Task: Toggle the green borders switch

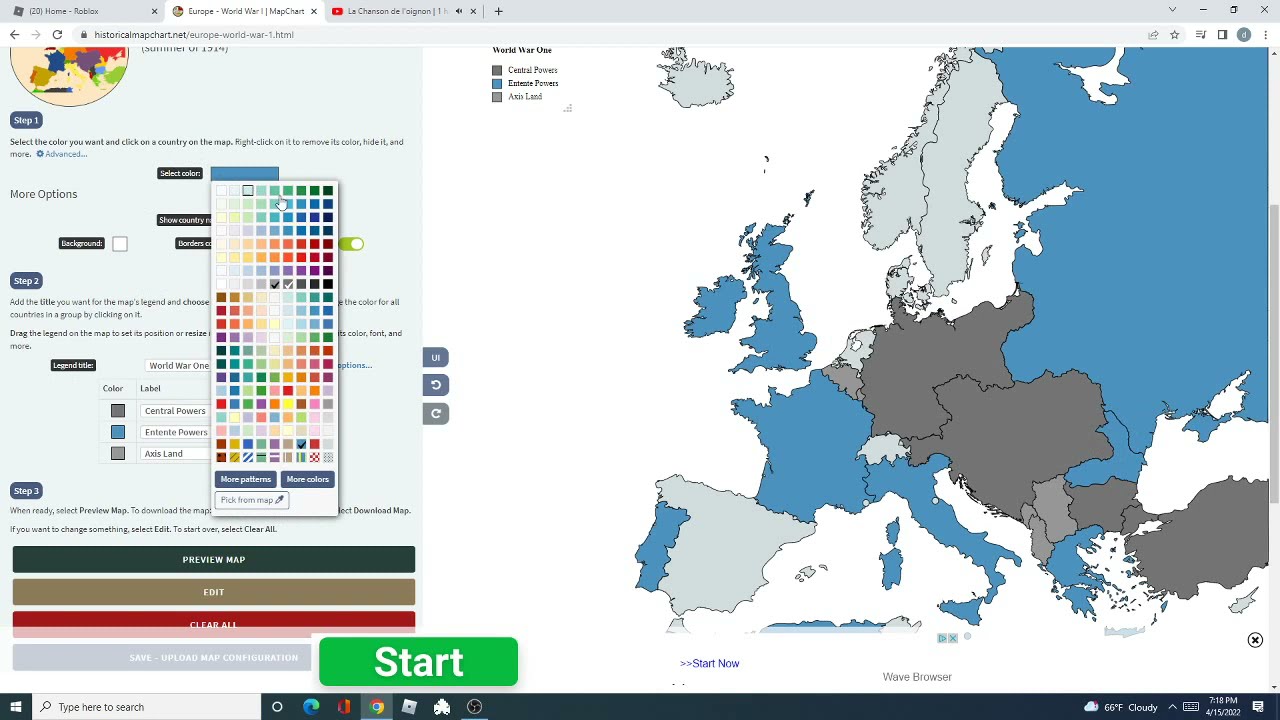Action: click(352, 244)
